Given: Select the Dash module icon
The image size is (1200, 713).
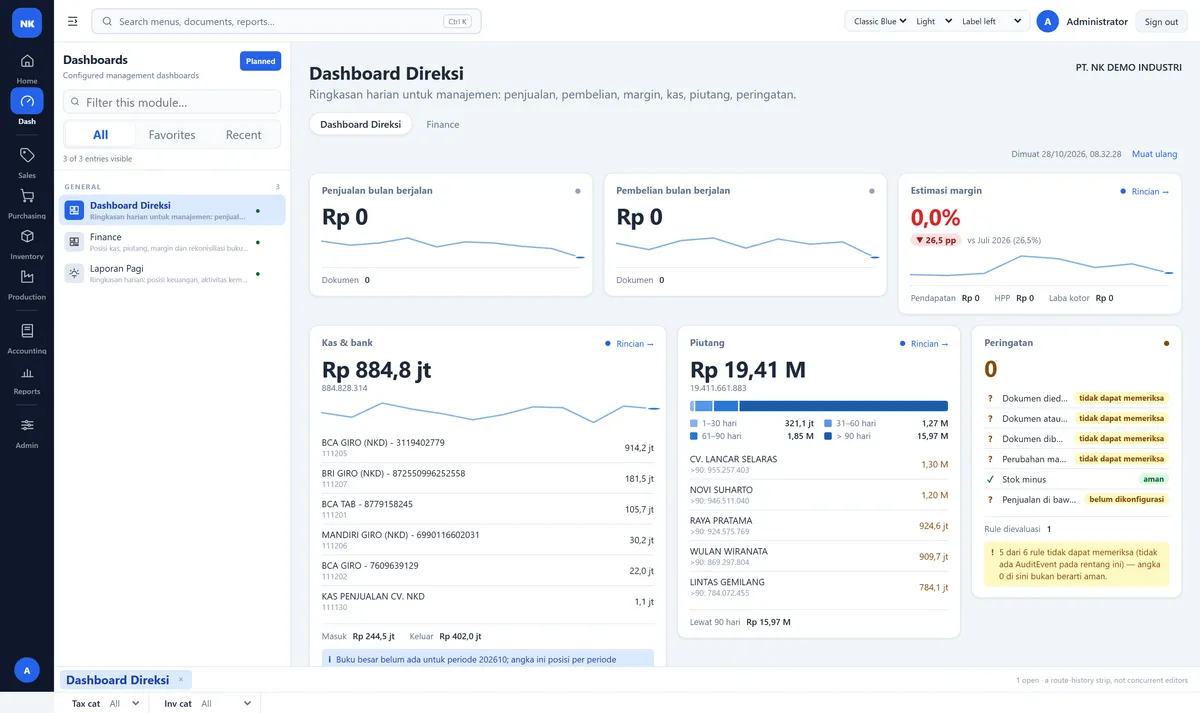Looking at the screenshot, I should [27, 101].
